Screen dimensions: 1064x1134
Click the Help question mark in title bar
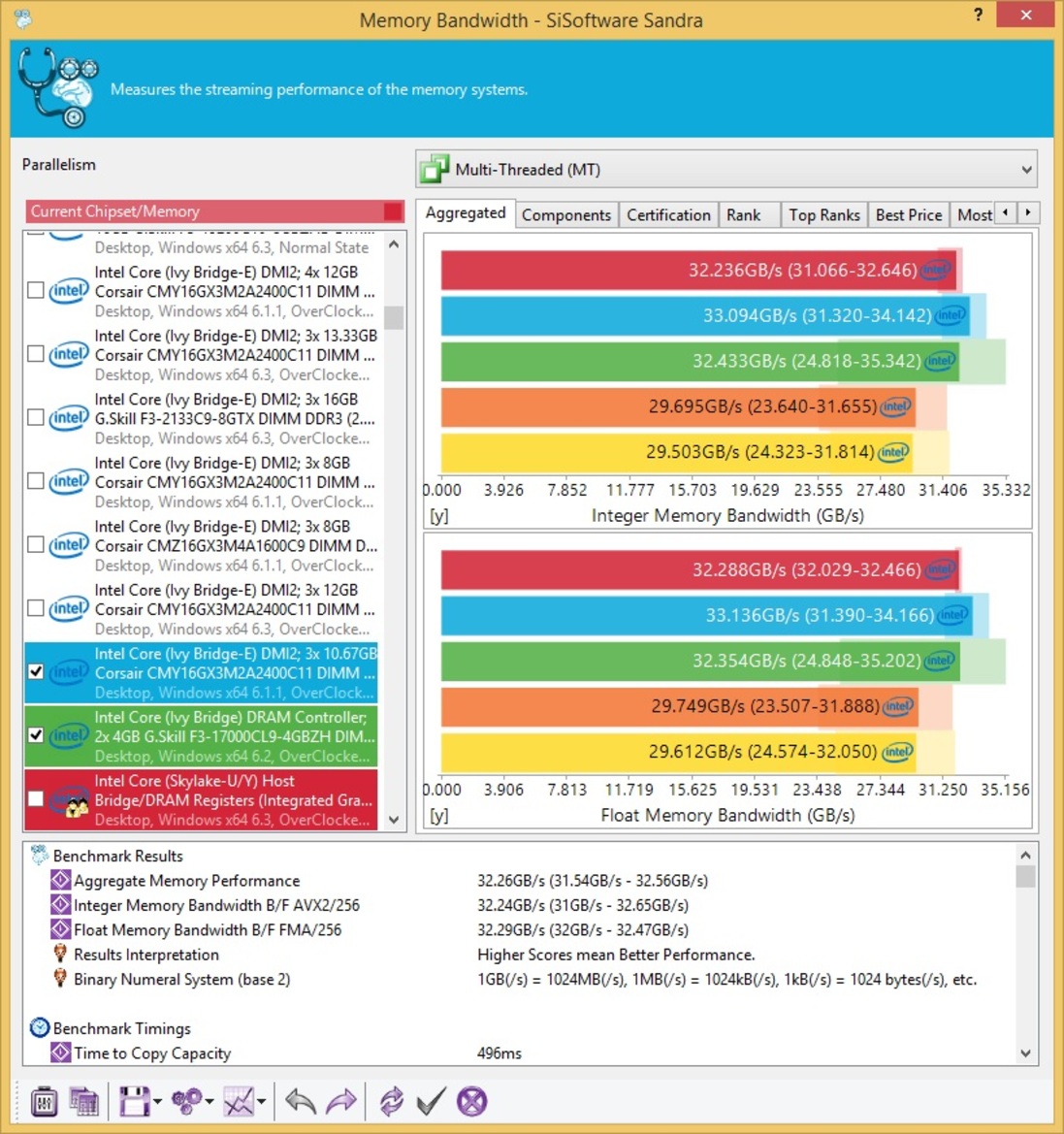tap(978, 16)
